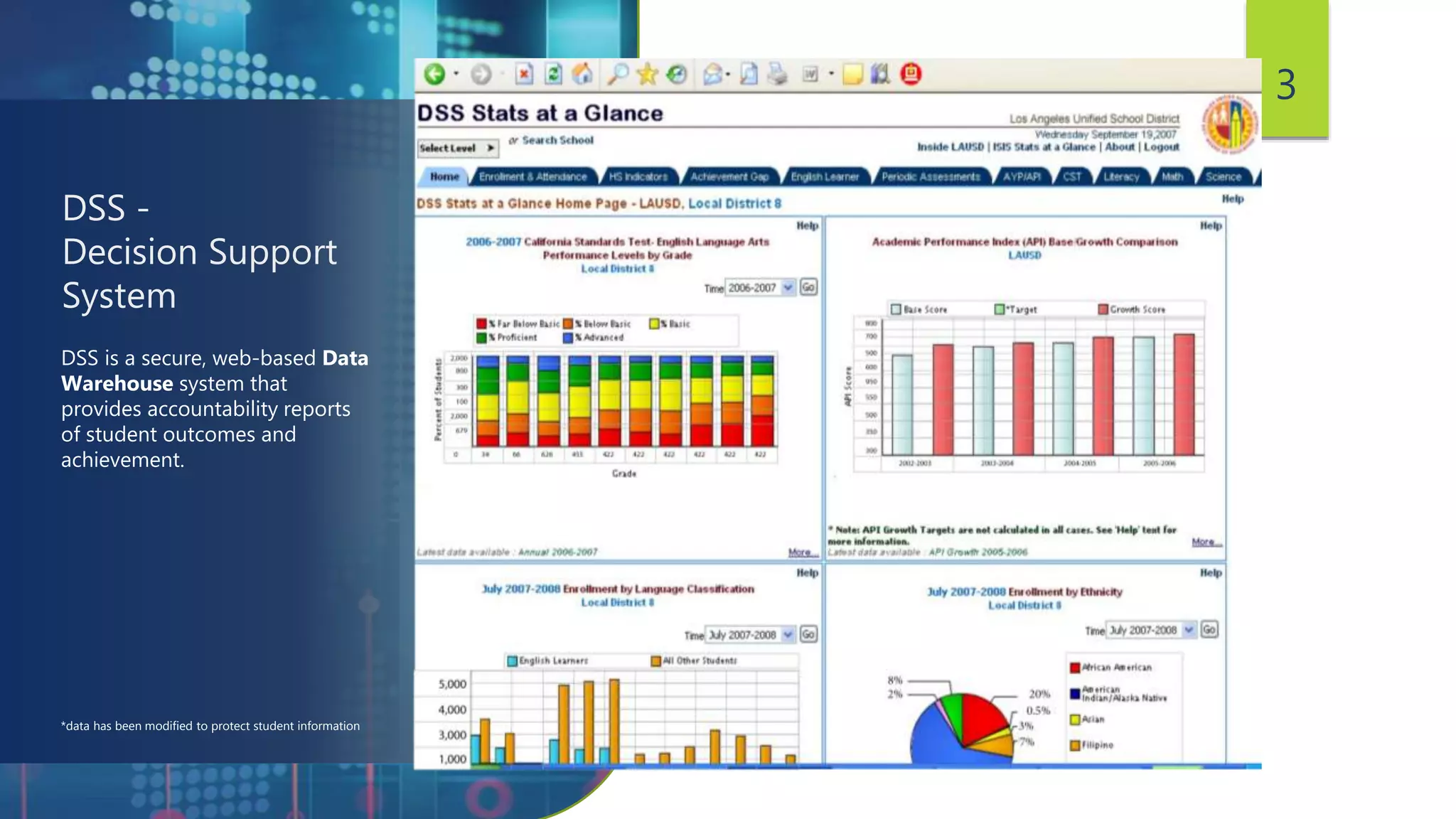This screenshot has height=819, width=1456.
Task: Switch to the Math tab
Action: [x=1172, y=176]
